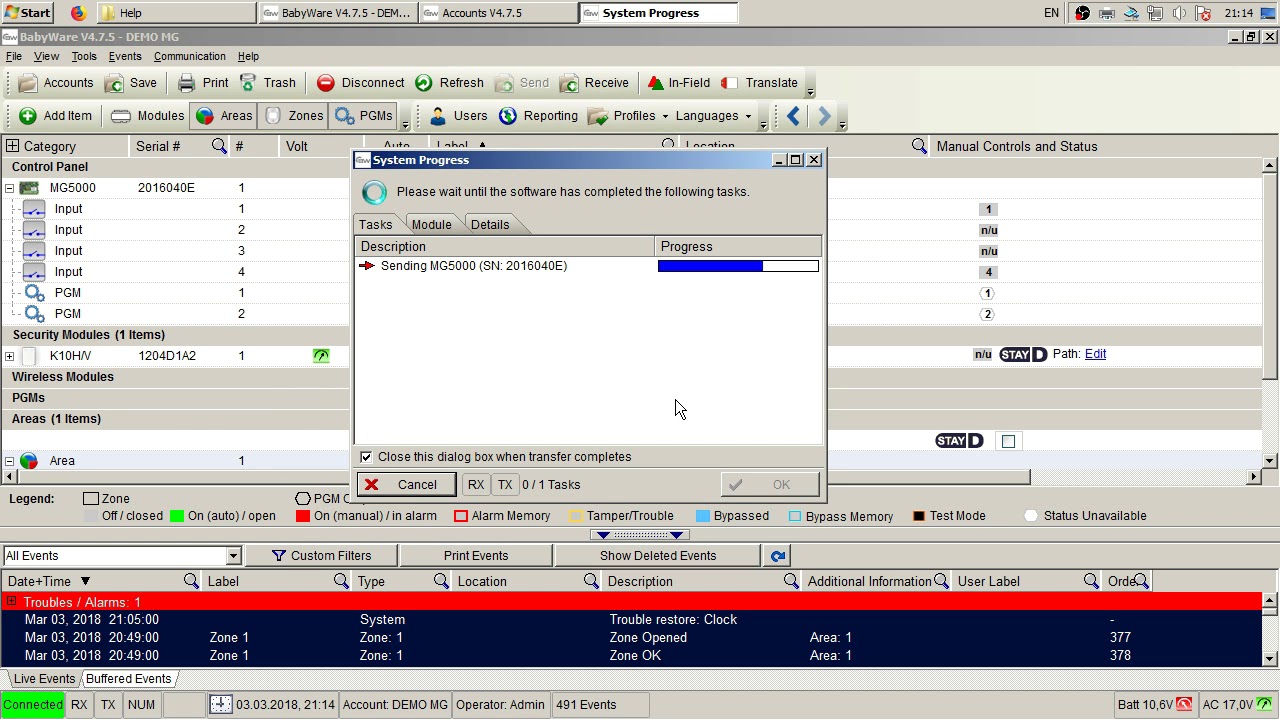Viewport: 1280px width, 720px height.
Task: Toggle 'Close this dialog box when transfer completes'
Action: (366, 457)
